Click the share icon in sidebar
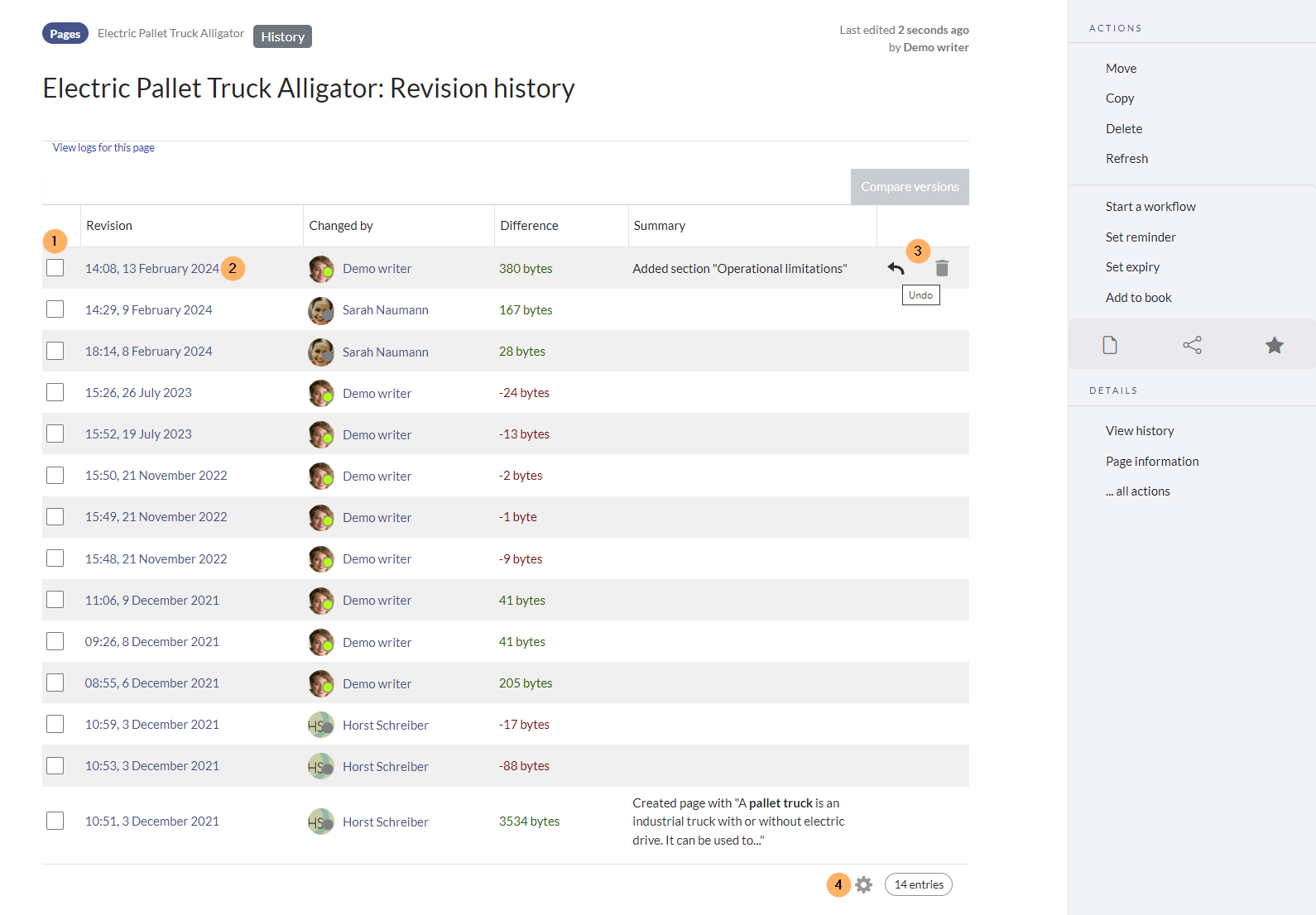The width and height of the screenshot is (1316, 915). pos(1192,345)
